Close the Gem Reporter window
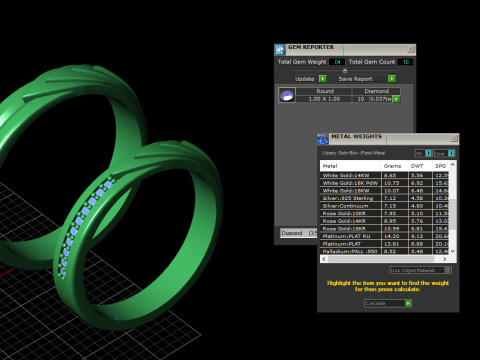This screenshot has height=360, width=480. [411, 49]
